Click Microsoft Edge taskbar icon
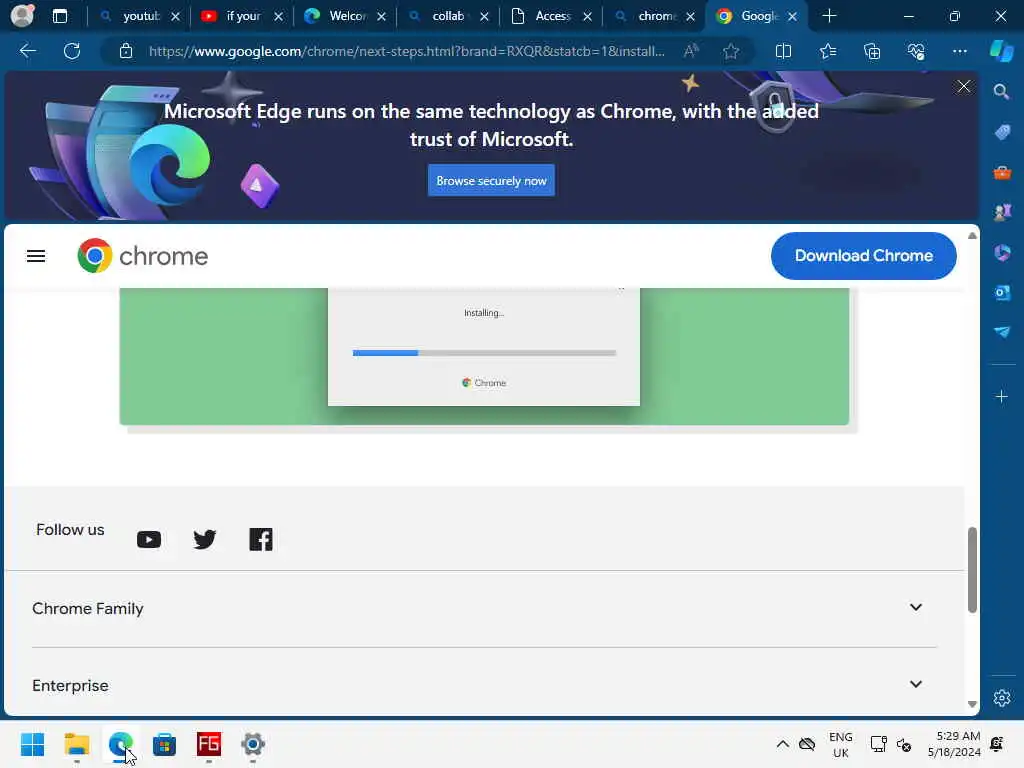 coord(121,744)
